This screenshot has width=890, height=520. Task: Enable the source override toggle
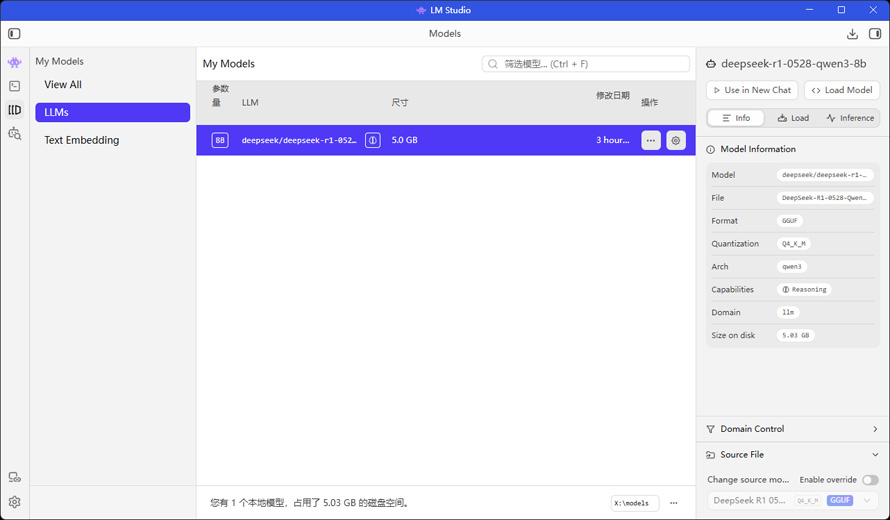pyautogui.click(x=870, y=480)
